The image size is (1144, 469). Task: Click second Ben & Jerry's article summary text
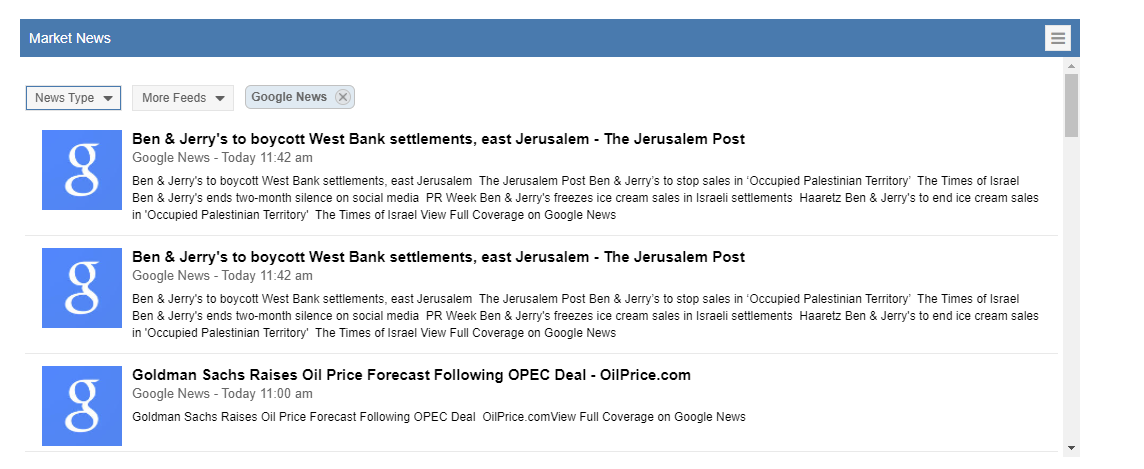coord(585,316)
